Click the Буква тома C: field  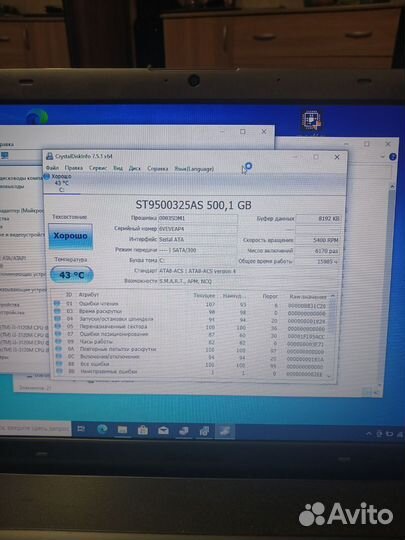pos(198,260)
